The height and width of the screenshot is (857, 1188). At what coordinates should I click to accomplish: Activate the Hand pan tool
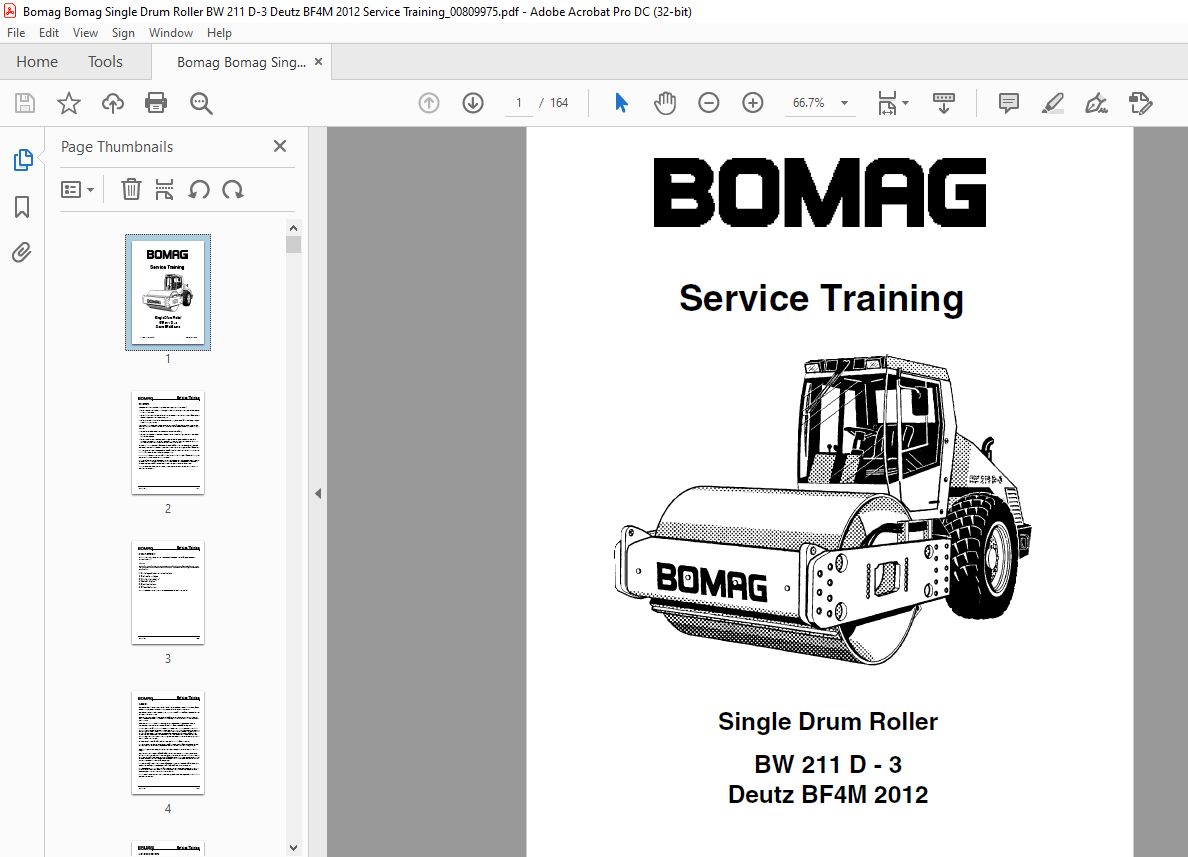coord(665,103)
